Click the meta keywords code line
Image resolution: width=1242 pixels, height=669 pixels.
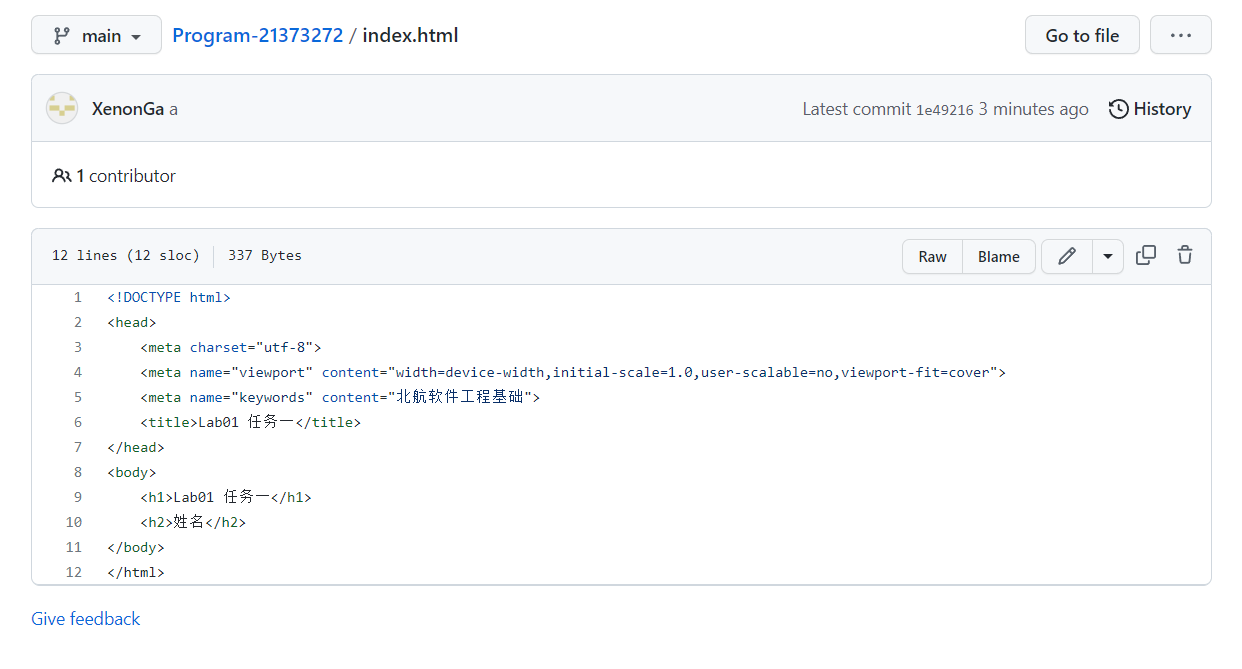coord(340,397)
